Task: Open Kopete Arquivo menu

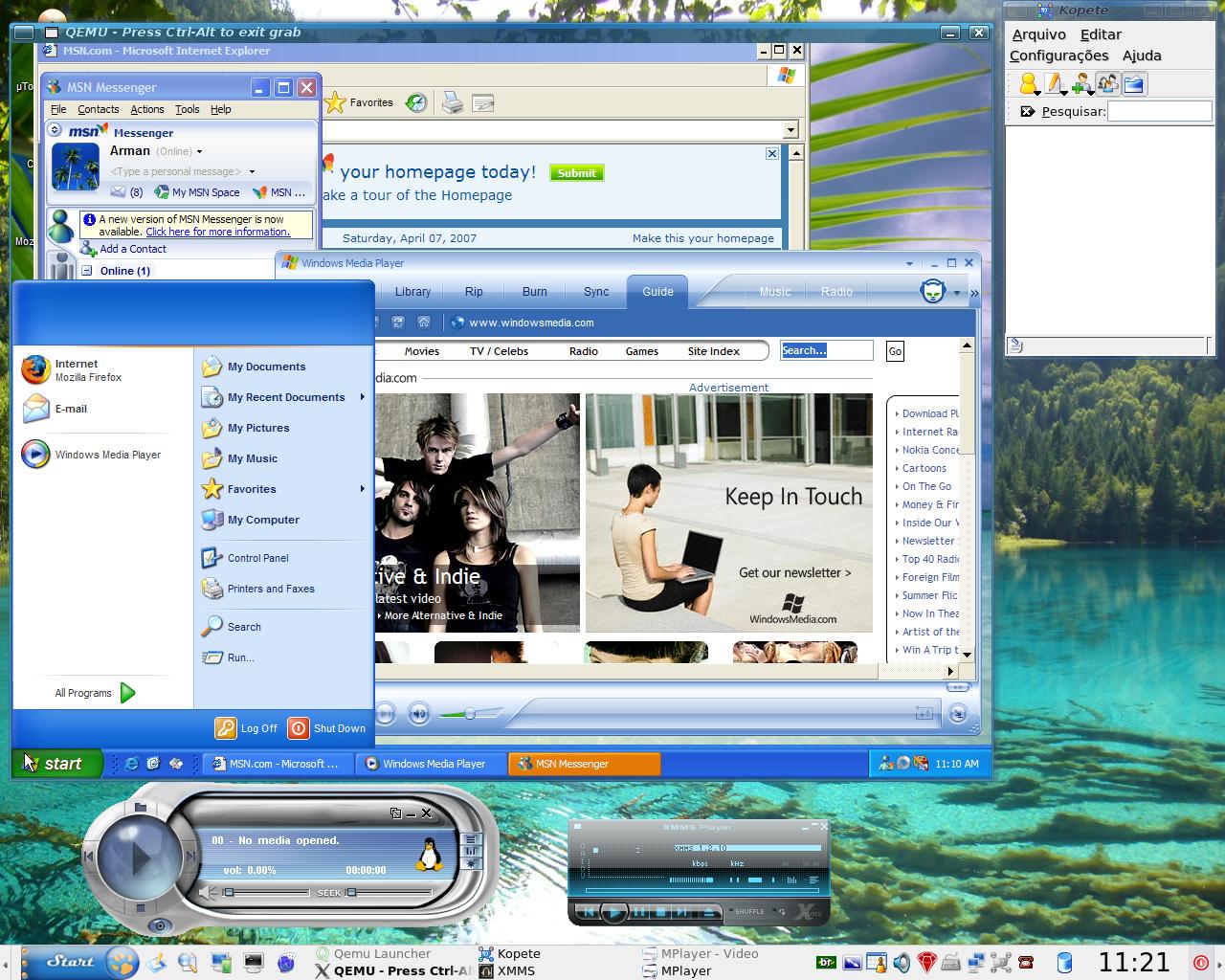Action: [1038, 34]
